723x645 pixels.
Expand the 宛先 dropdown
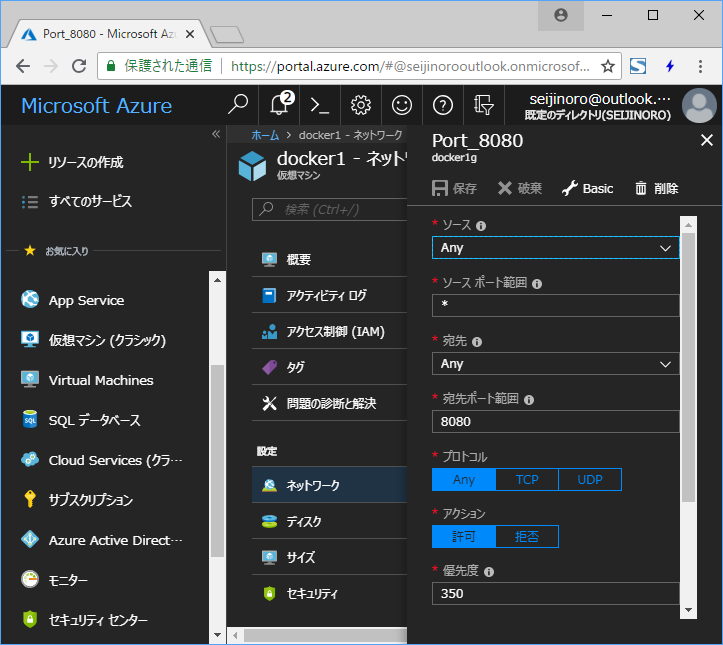[555, 364]
